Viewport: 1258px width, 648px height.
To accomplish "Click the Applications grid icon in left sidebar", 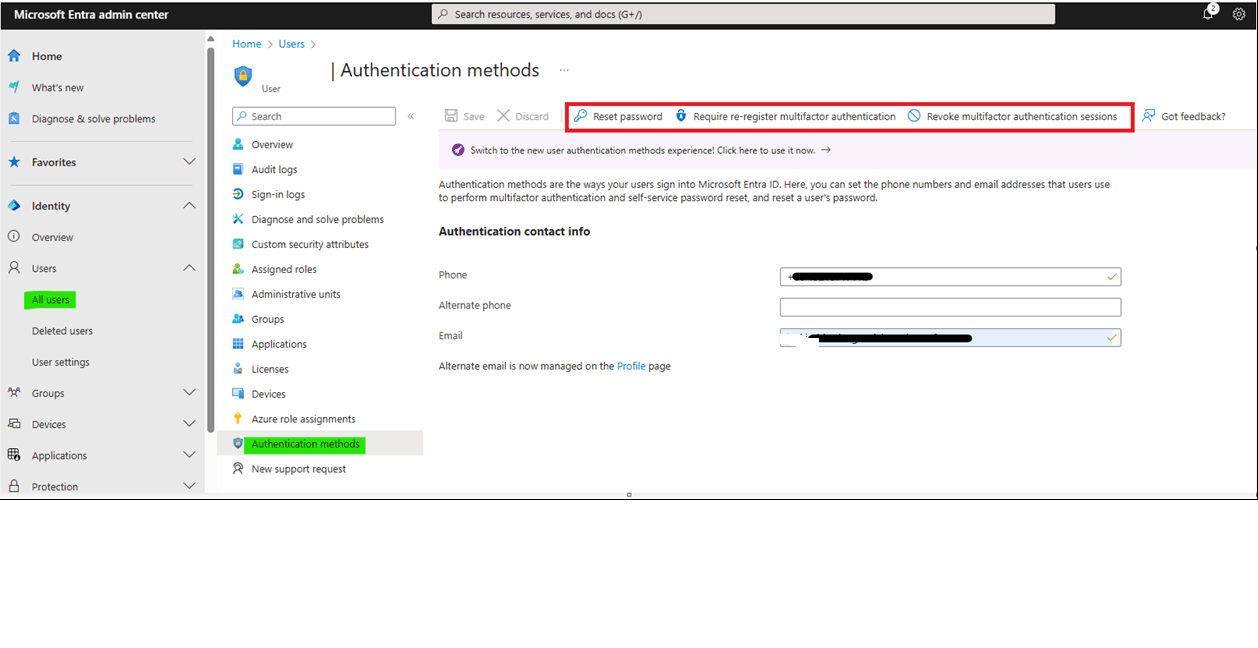I will (x=14, y=455).
